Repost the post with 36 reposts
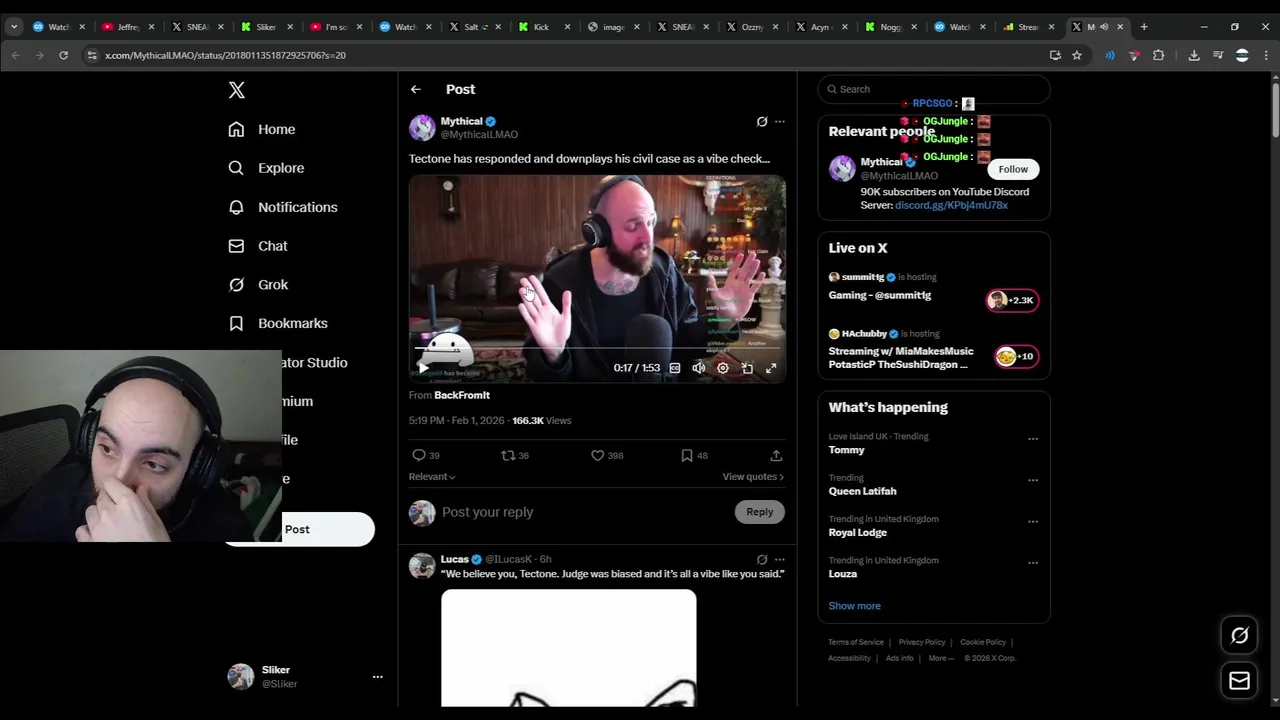 click(x=515, y=455)
